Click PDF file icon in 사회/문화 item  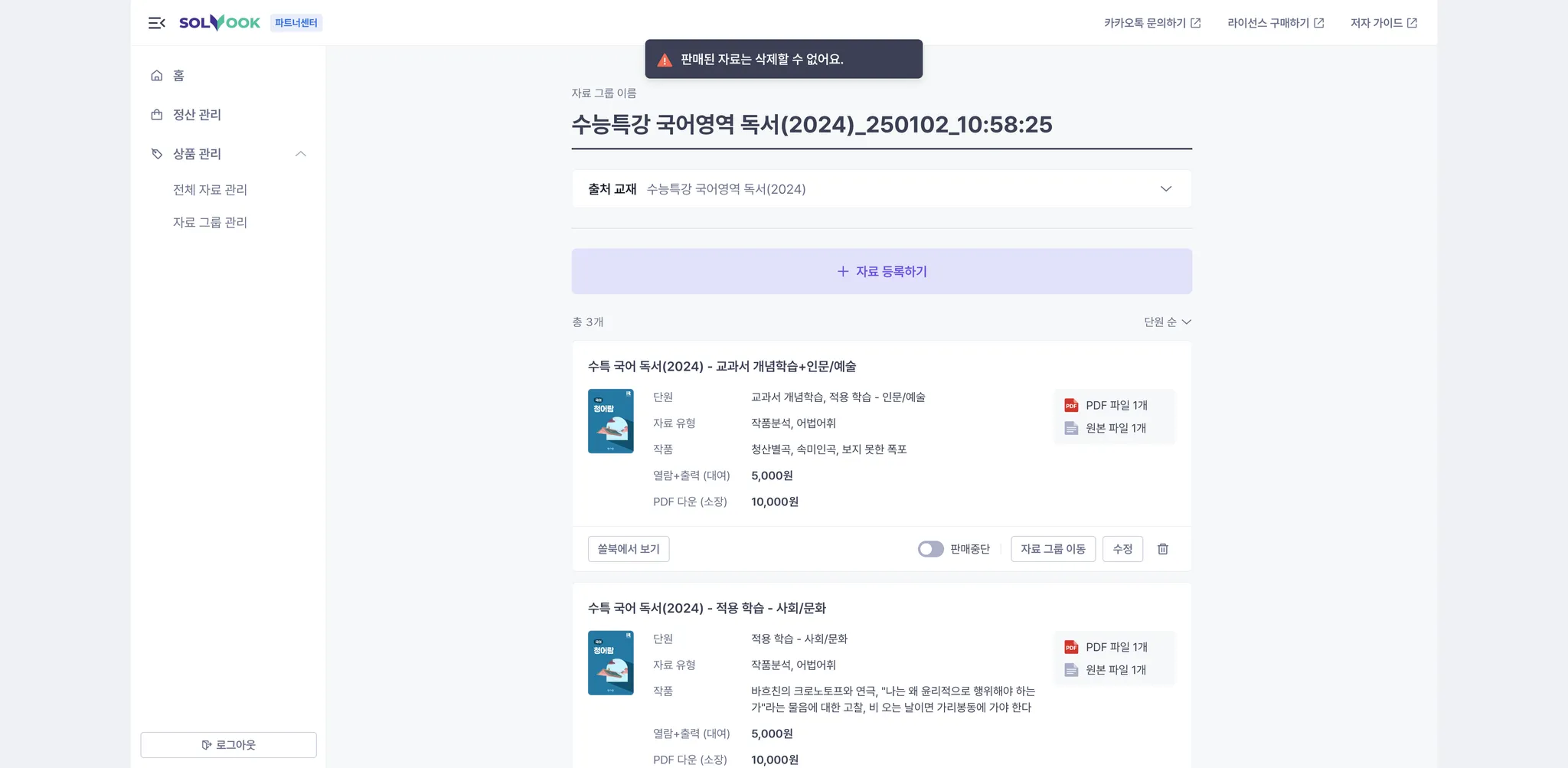(1071, 647)
